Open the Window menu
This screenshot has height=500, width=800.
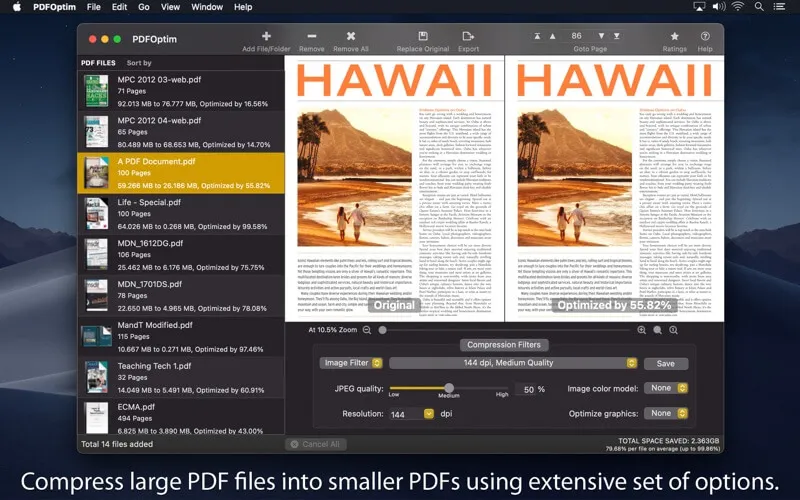(207, 7)
